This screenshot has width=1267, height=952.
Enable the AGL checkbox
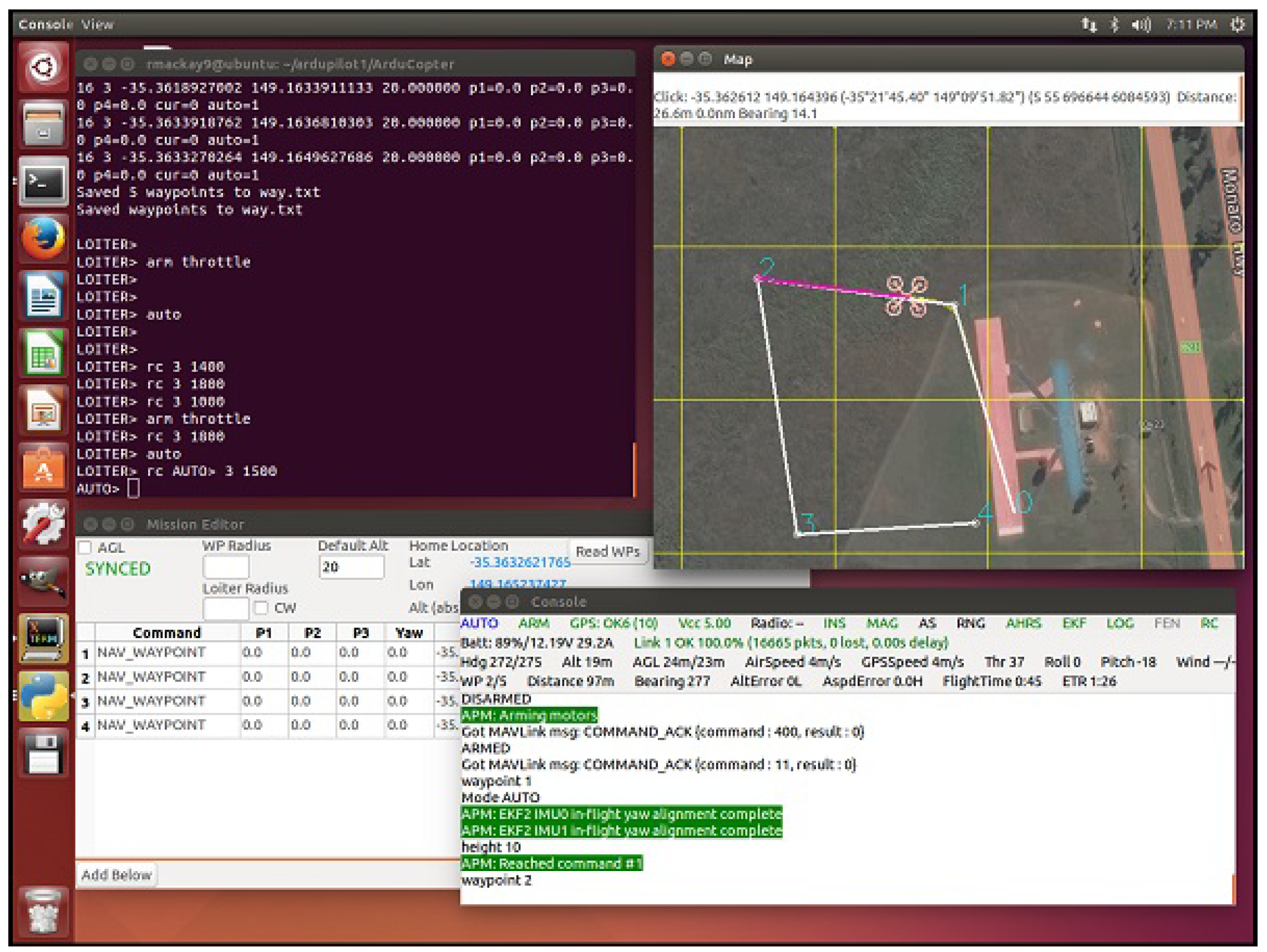(85, 547)
